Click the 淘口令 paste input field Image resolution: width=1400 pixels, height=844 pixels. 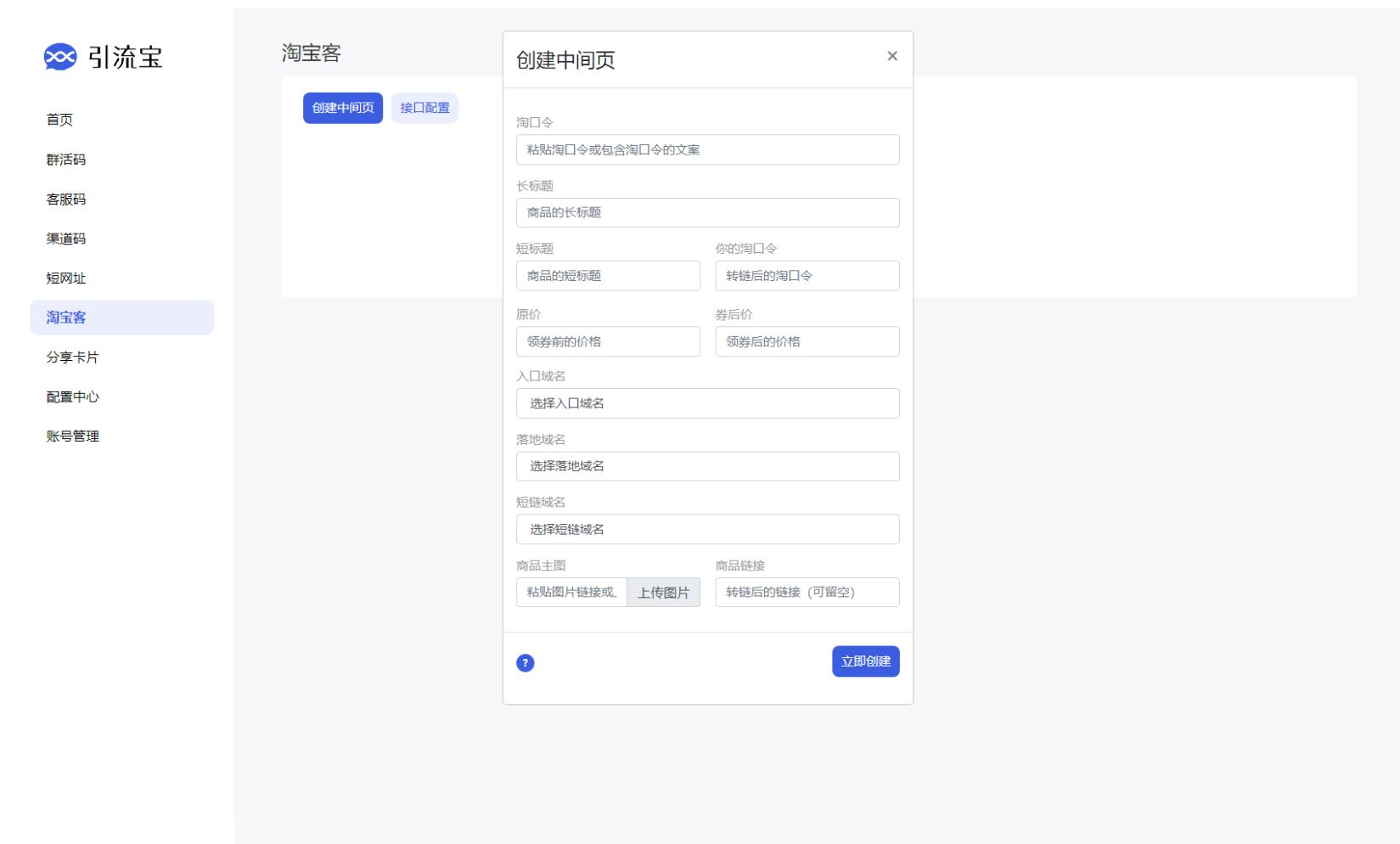pyautogui.click(x=707, y=149)
